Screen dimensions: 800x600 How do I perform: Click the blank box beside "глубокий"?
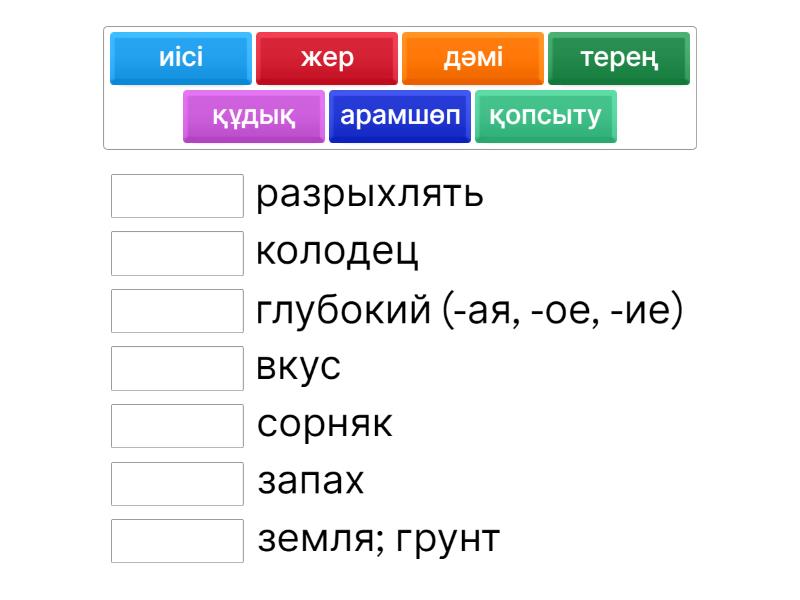(178, 310)
